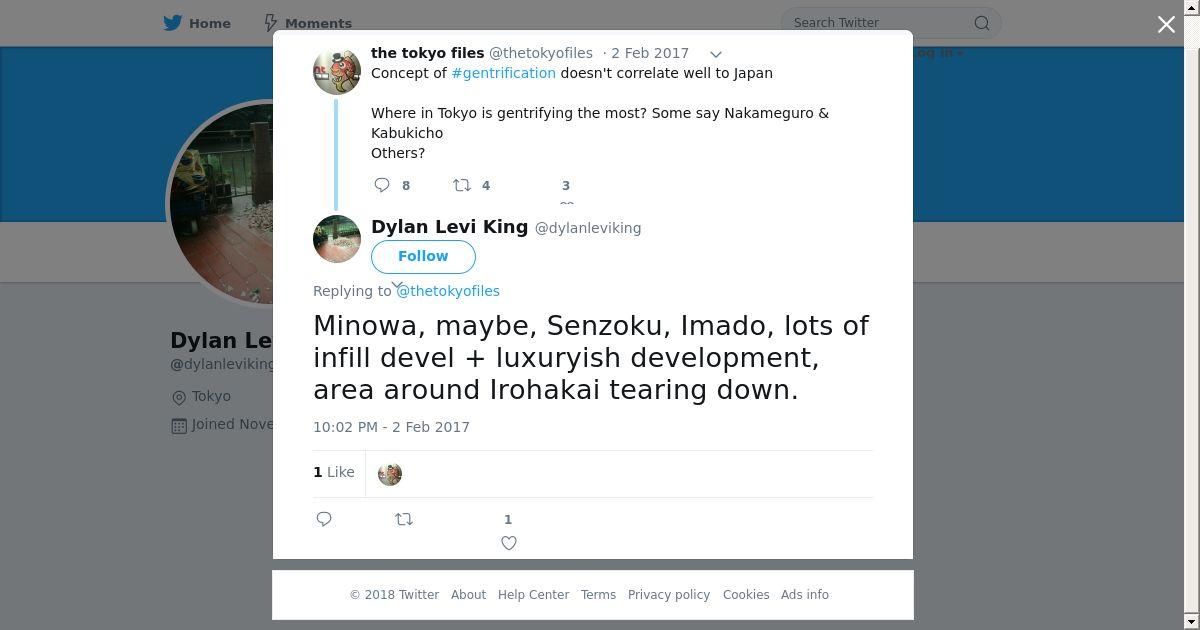This screenshot has width=1200, height=630.
Task: Go to Home tab
Action: (x=198, y=23)
